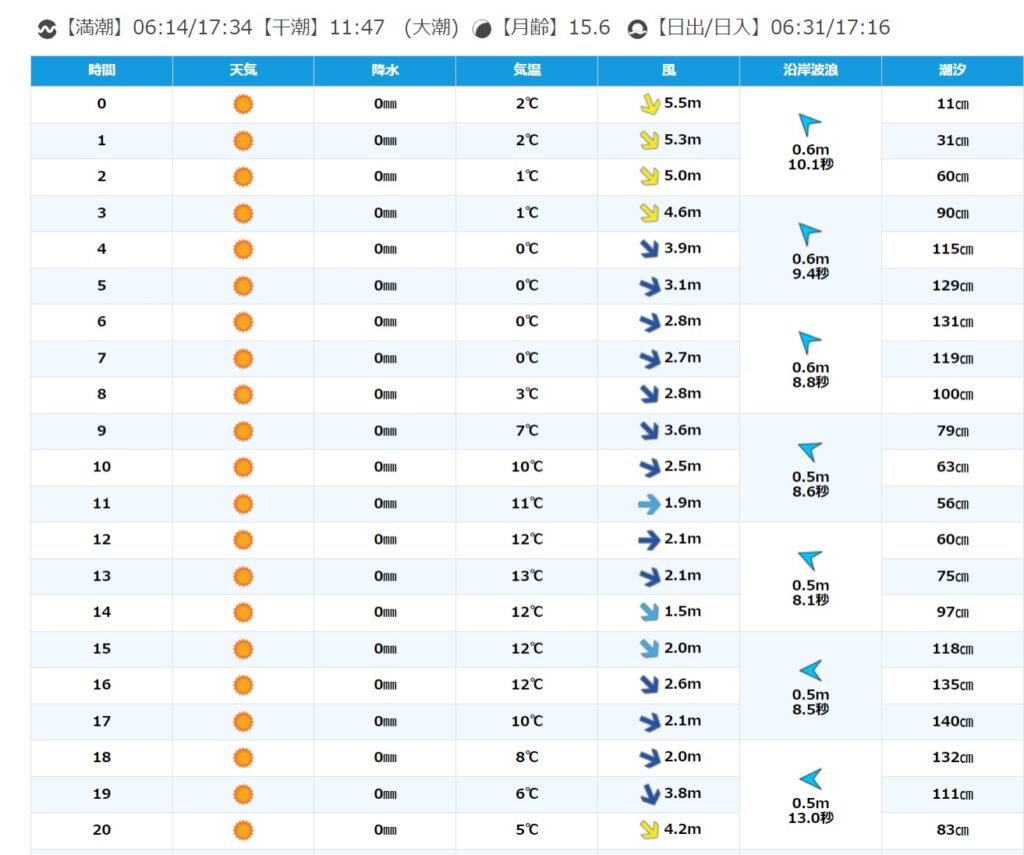The height and width of the screenshot is (855, 1024).
Task: Click the 0mm precipitation for hour 3
Action: point(385,213)
